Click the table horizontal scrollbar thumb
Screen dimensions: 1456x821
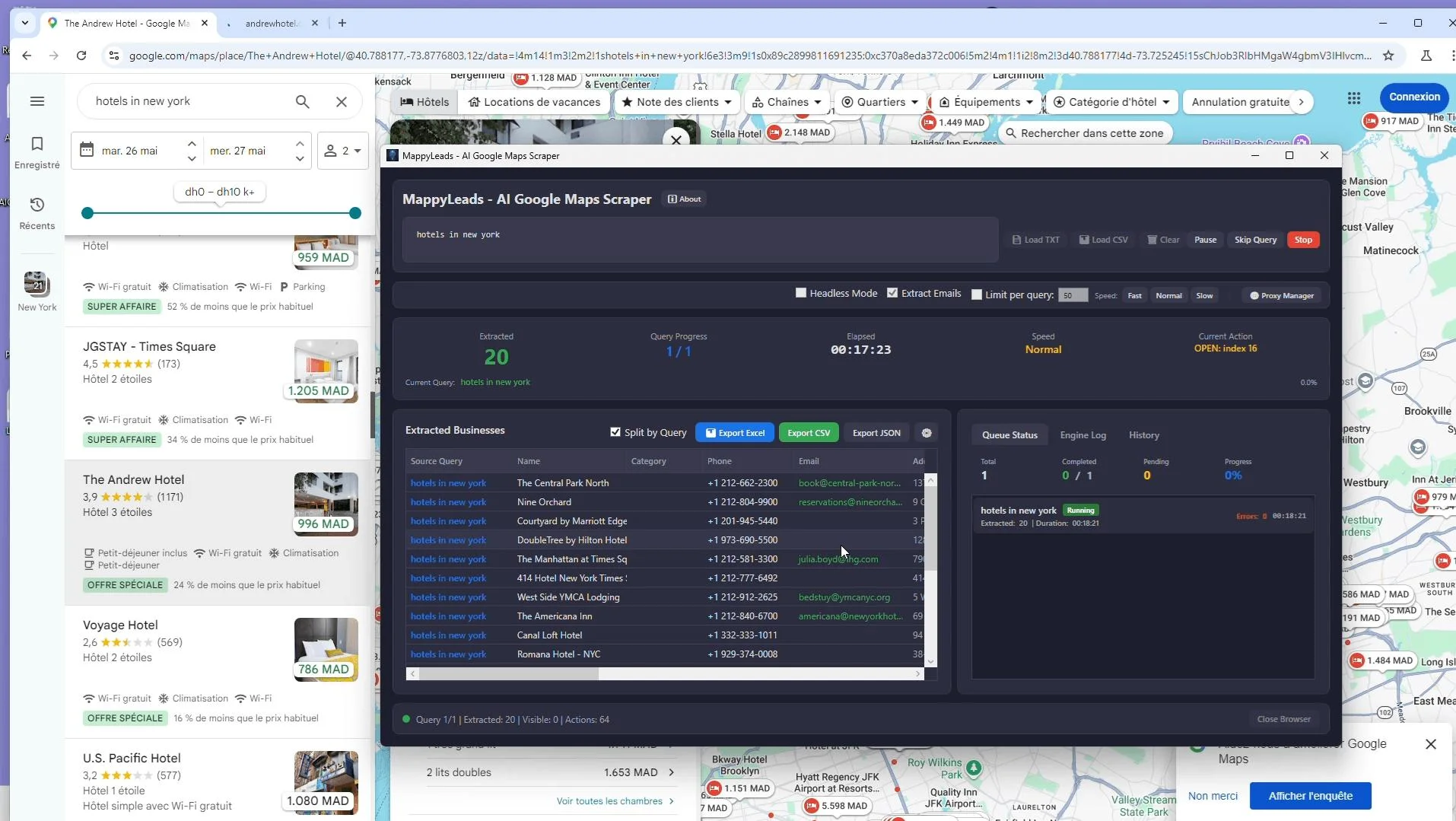(508, 673)
